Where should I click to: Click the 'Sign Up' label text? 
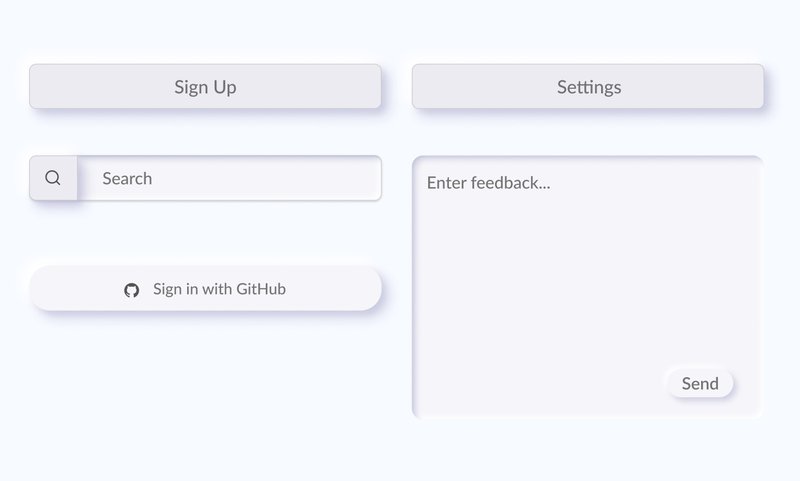click(x=205, y=87)
